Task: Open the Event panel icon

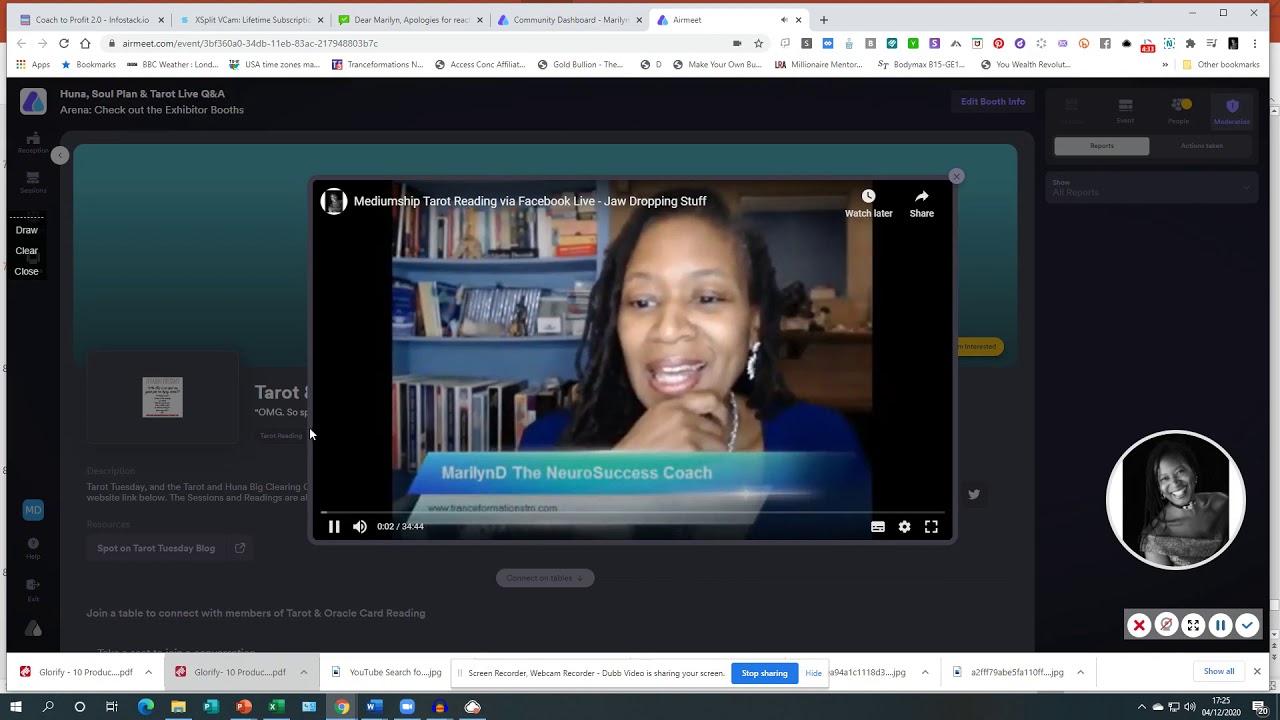Action: point(1125,111)
